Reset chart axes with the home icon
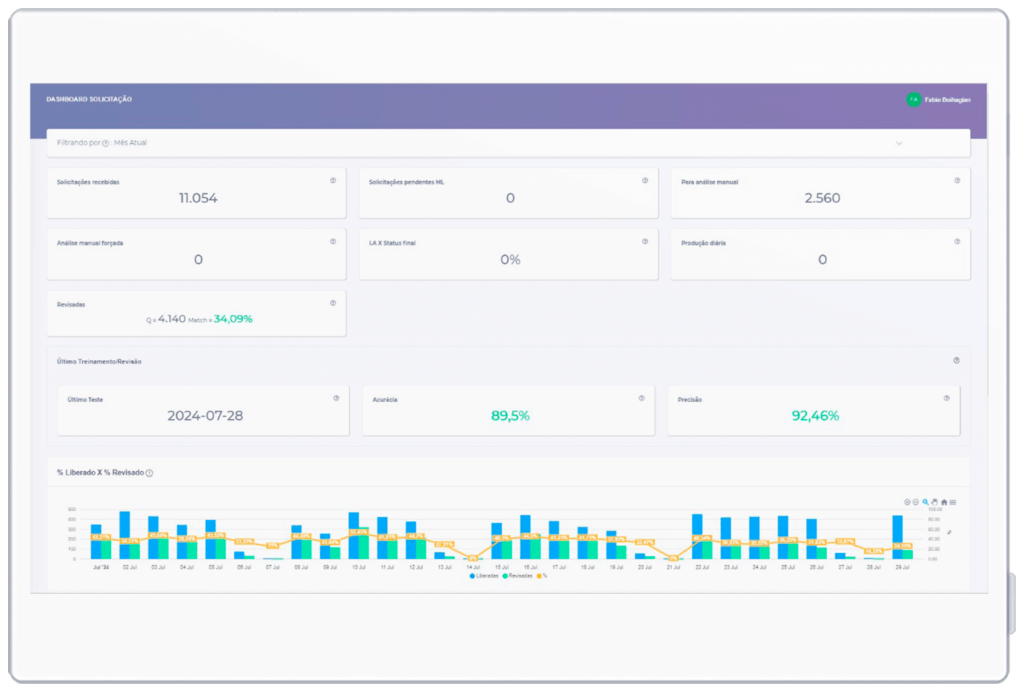1024x692 pixels. point(944,501)
